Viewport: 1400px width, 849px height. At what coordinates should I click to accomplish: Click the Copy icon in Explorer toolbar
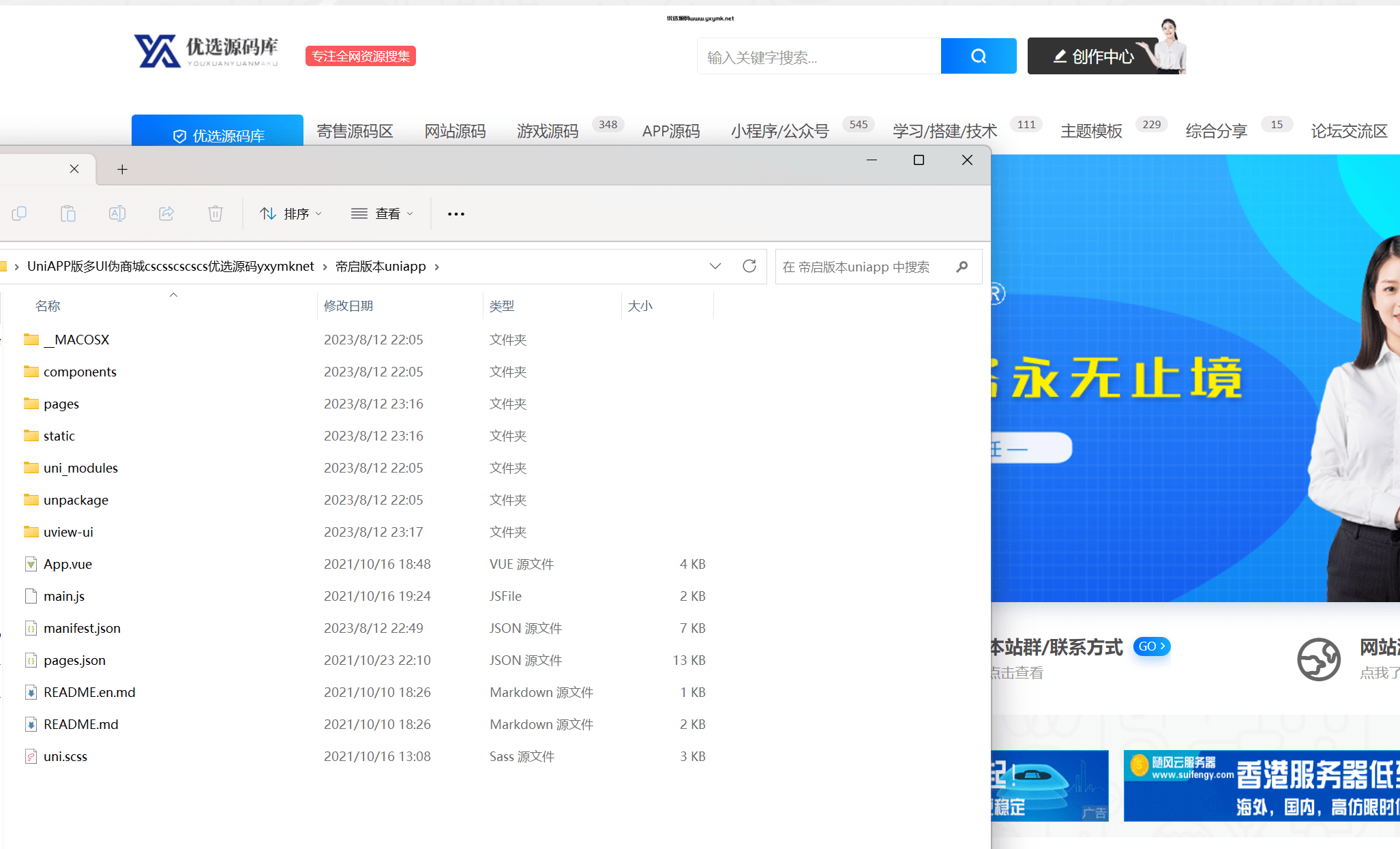point(19,213)
